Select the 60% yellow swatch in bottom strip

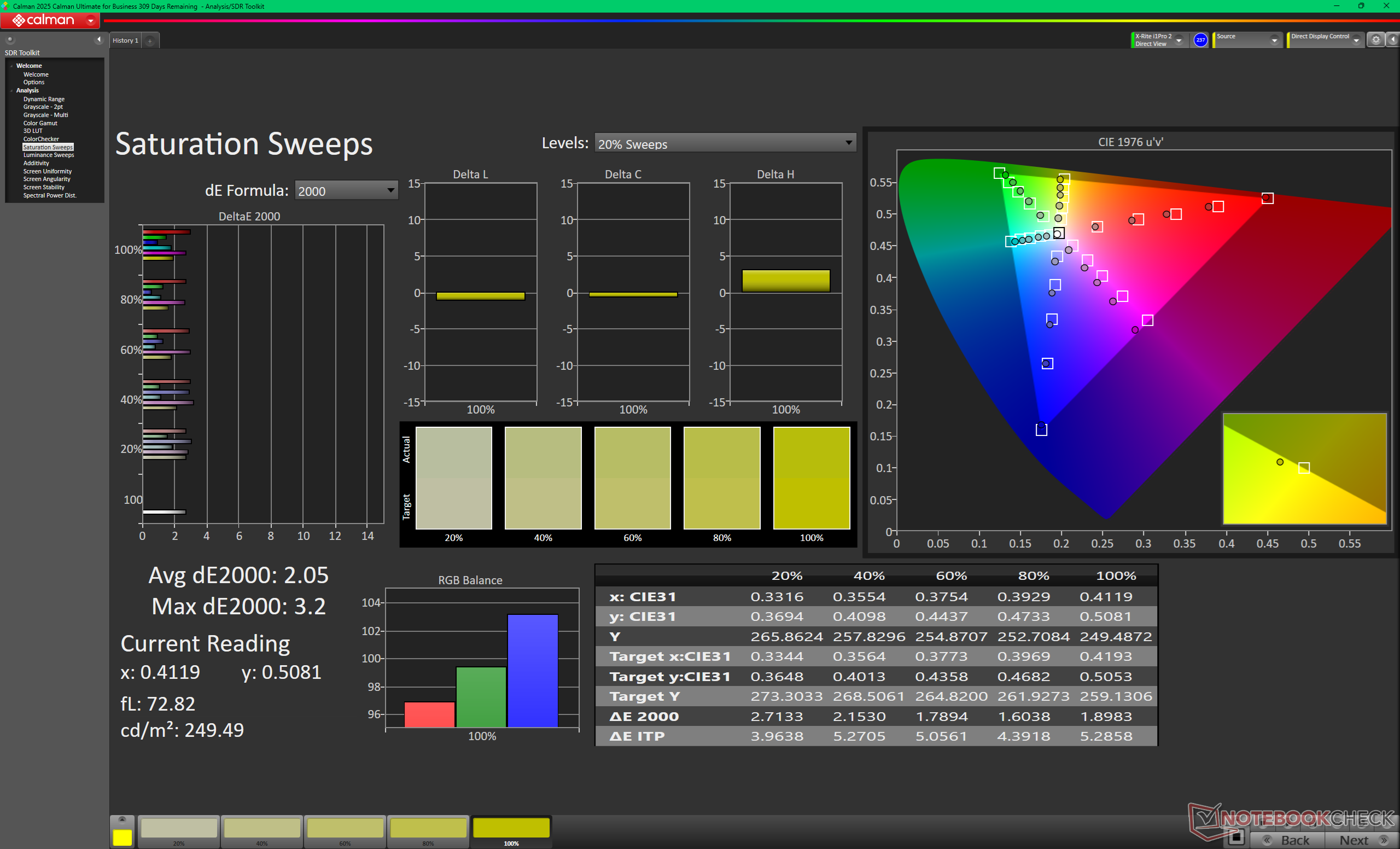[345, 829]
